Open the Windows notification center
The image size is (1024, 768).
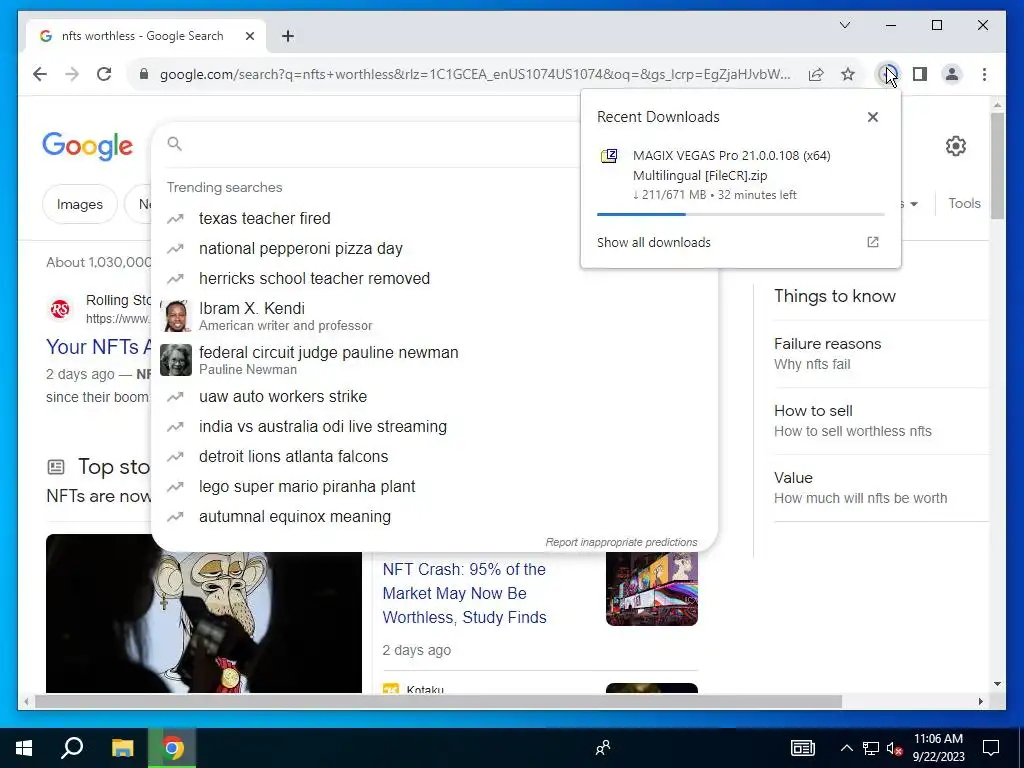pos(991,748)
